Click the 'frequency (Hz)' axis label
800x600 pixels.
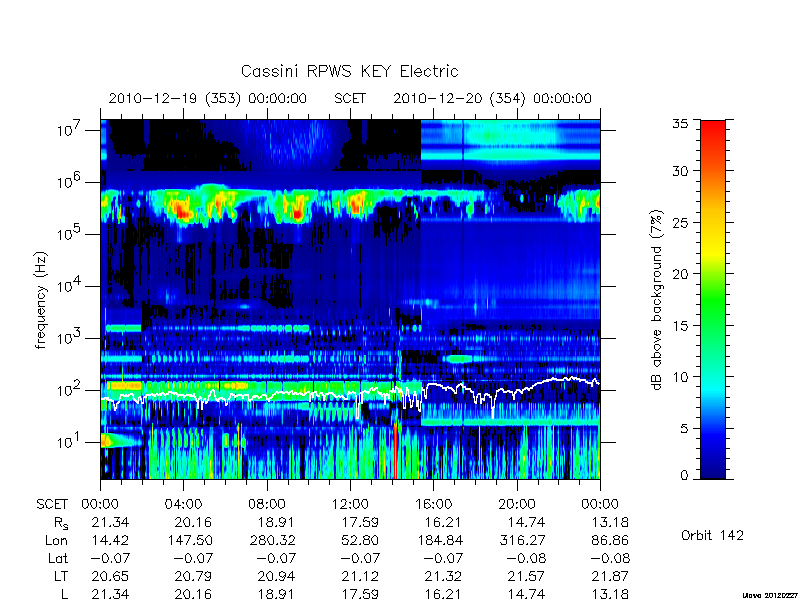coord(41,301)
